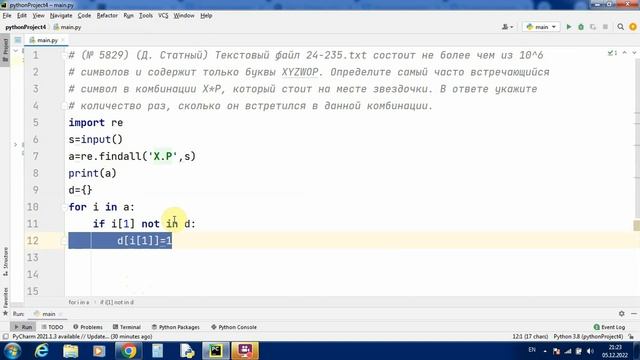Open Python Console tool window
640x360 pixels.
(233, 327)
